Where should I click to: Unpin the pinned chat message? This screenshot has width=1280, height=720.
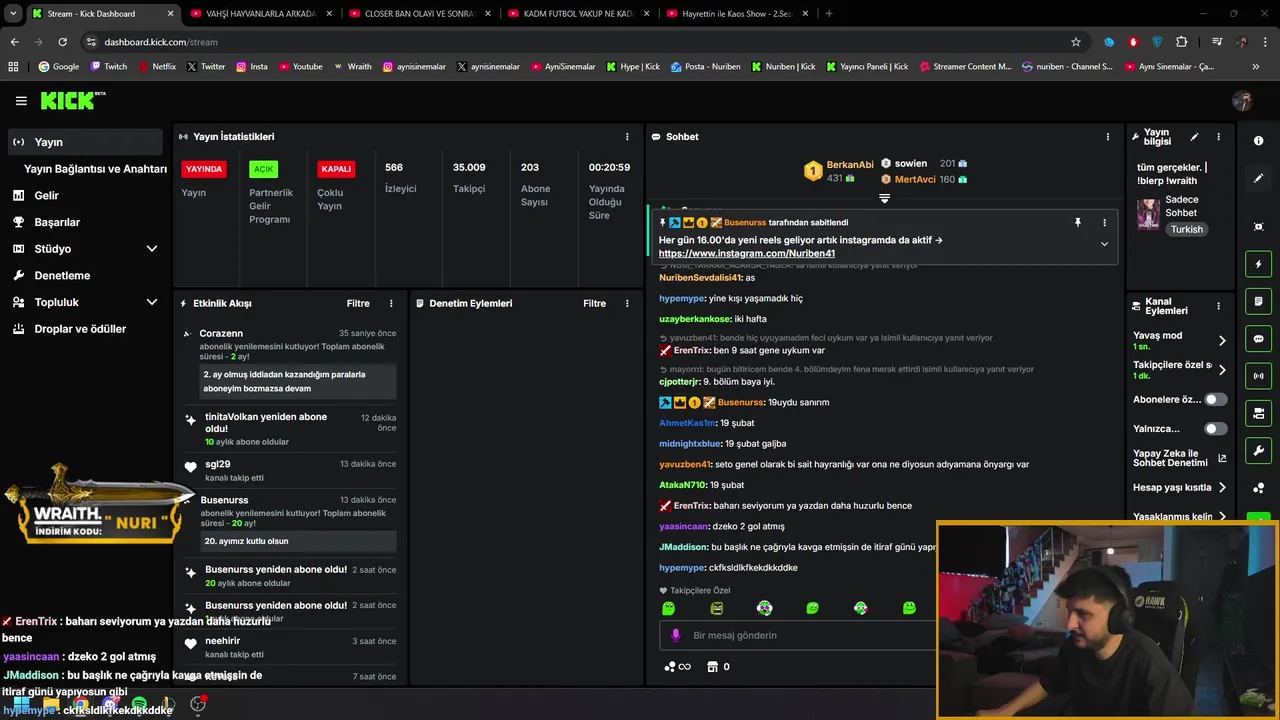[x=1077, y=223]
